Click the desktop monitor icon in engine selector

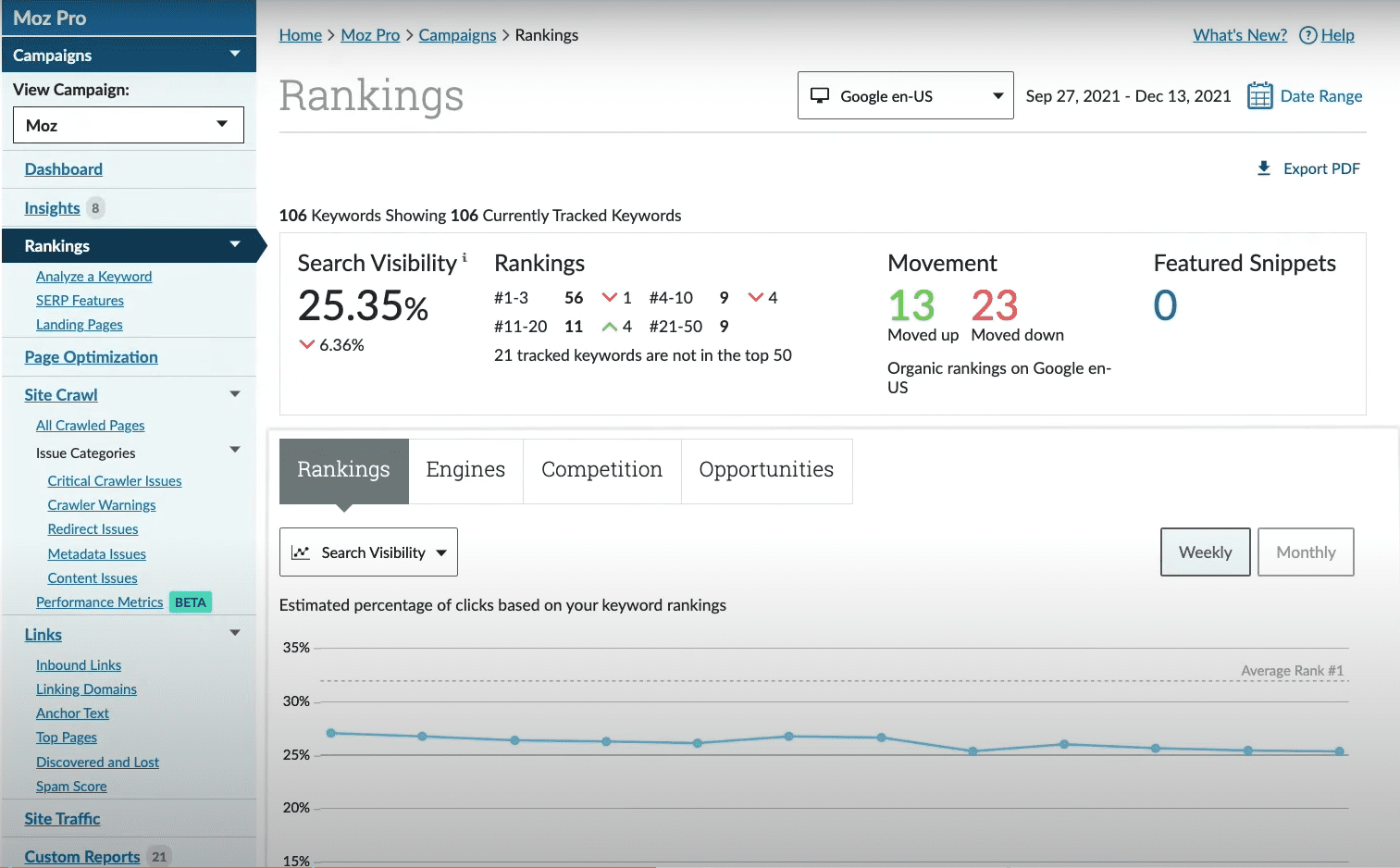819,95
